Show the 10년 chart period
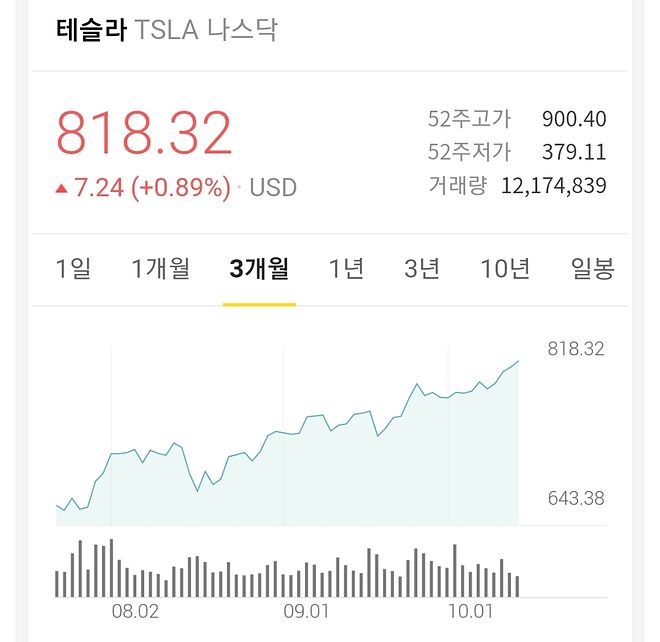The width and height of the screenshot is (660, 642). [505, 268]
